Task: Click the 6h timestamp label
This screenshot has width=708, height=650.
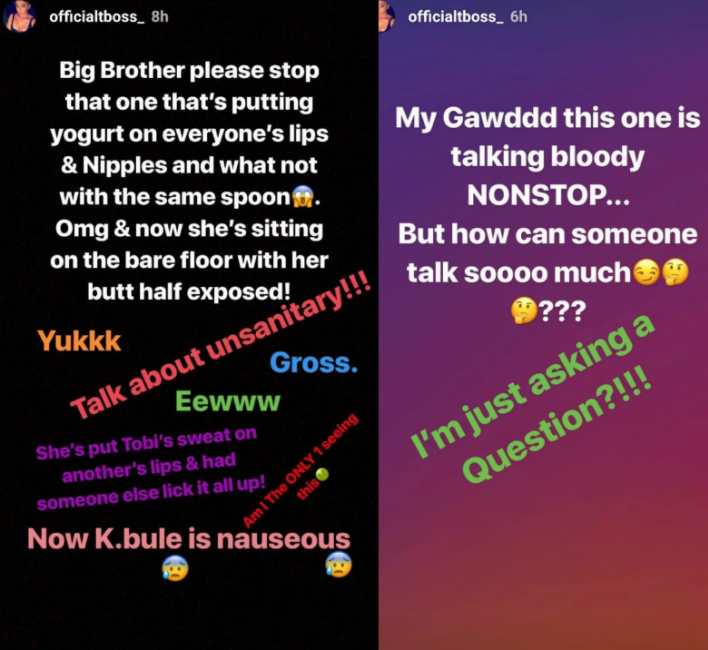Action: tap(518, 17)
